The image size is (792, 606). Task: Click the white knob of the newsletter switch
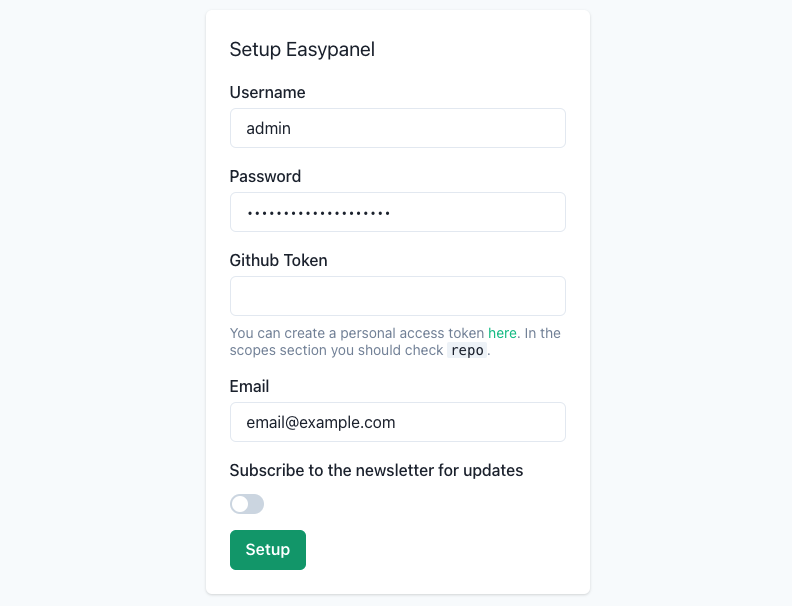(240, 504)
